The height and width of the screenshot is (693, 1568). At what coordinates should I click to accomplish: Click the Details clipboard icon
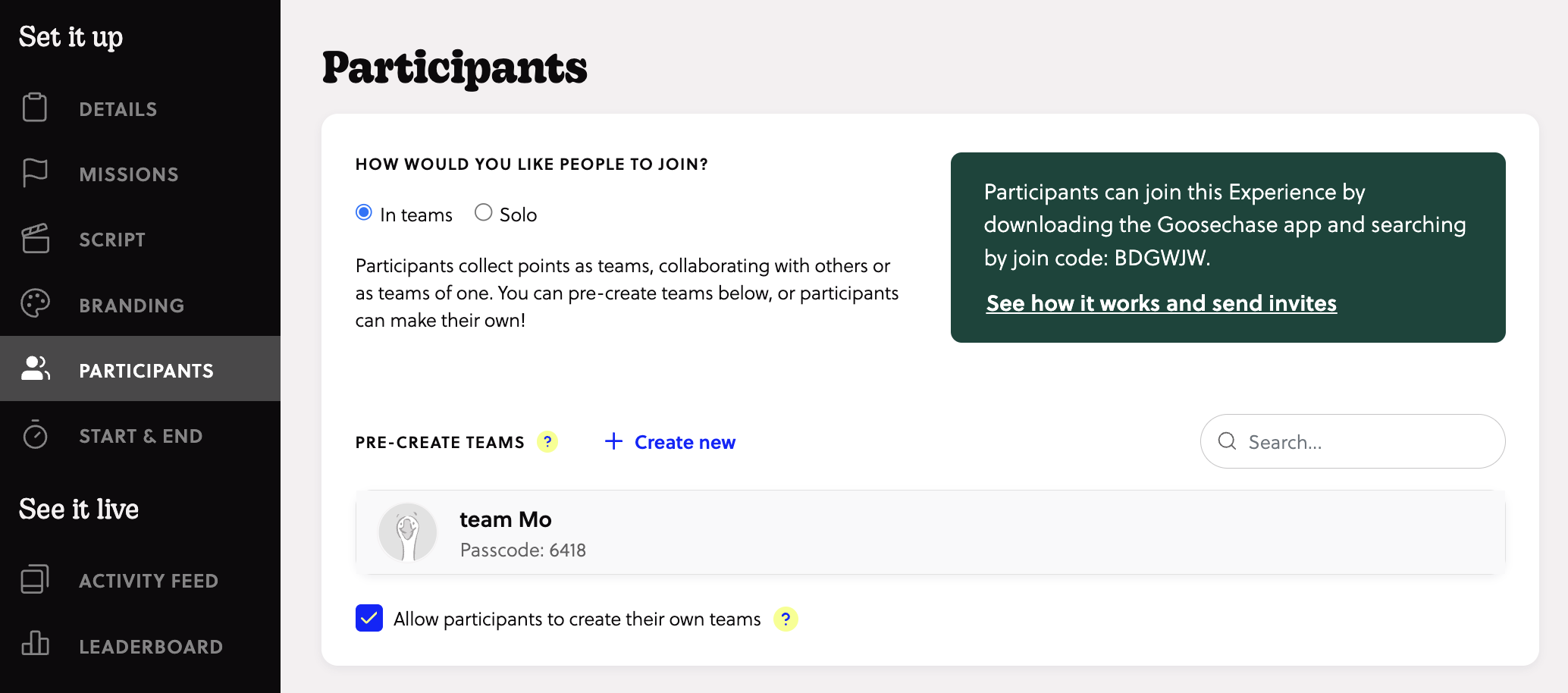[x=35, y=108]
